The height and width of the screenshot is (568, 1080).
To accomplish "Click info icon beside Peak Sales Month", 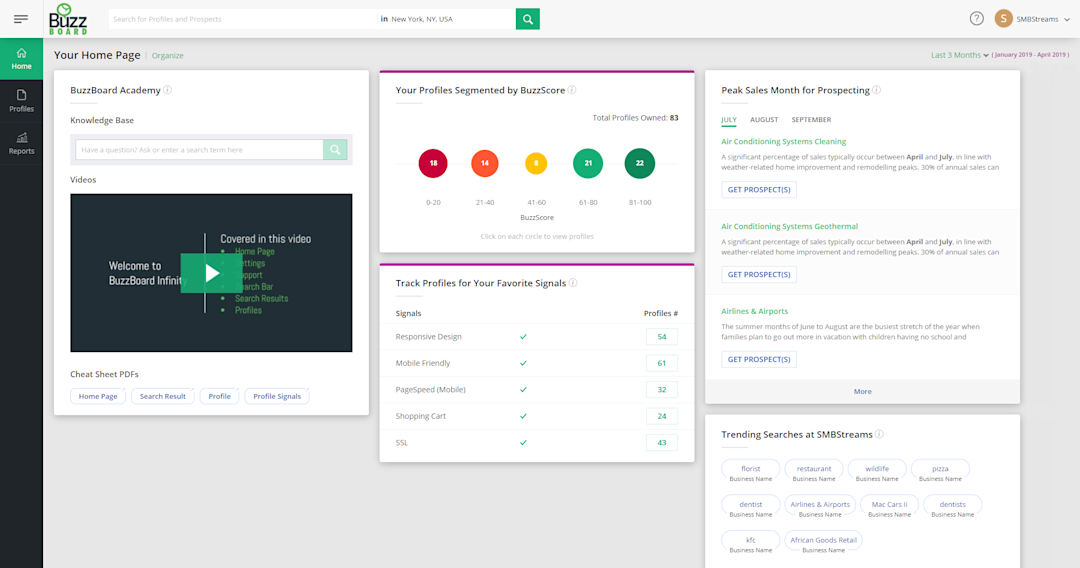I will [x=876, y=90].
